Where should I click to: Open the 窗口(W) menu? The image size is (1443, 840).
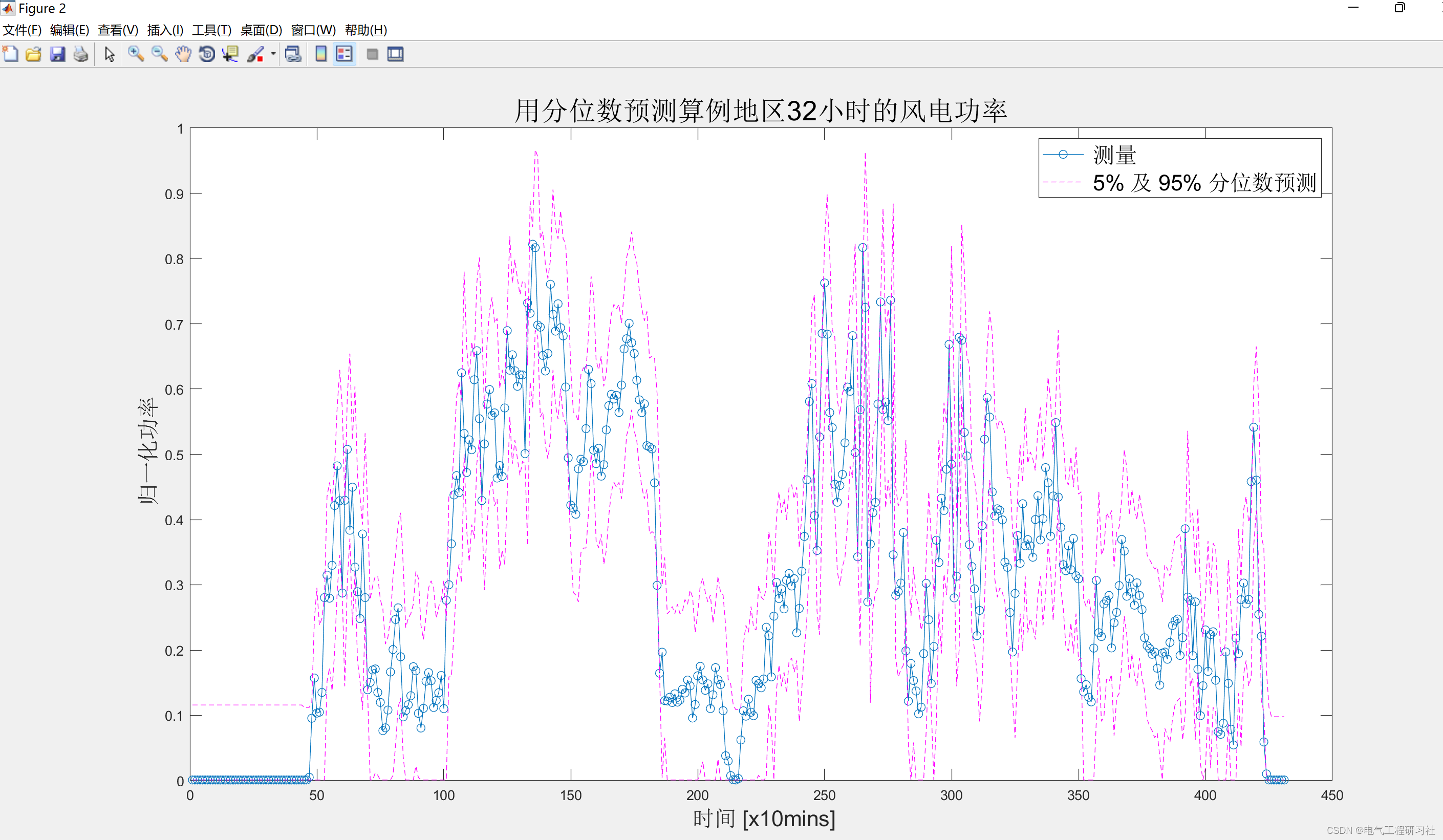click(314, 30)
